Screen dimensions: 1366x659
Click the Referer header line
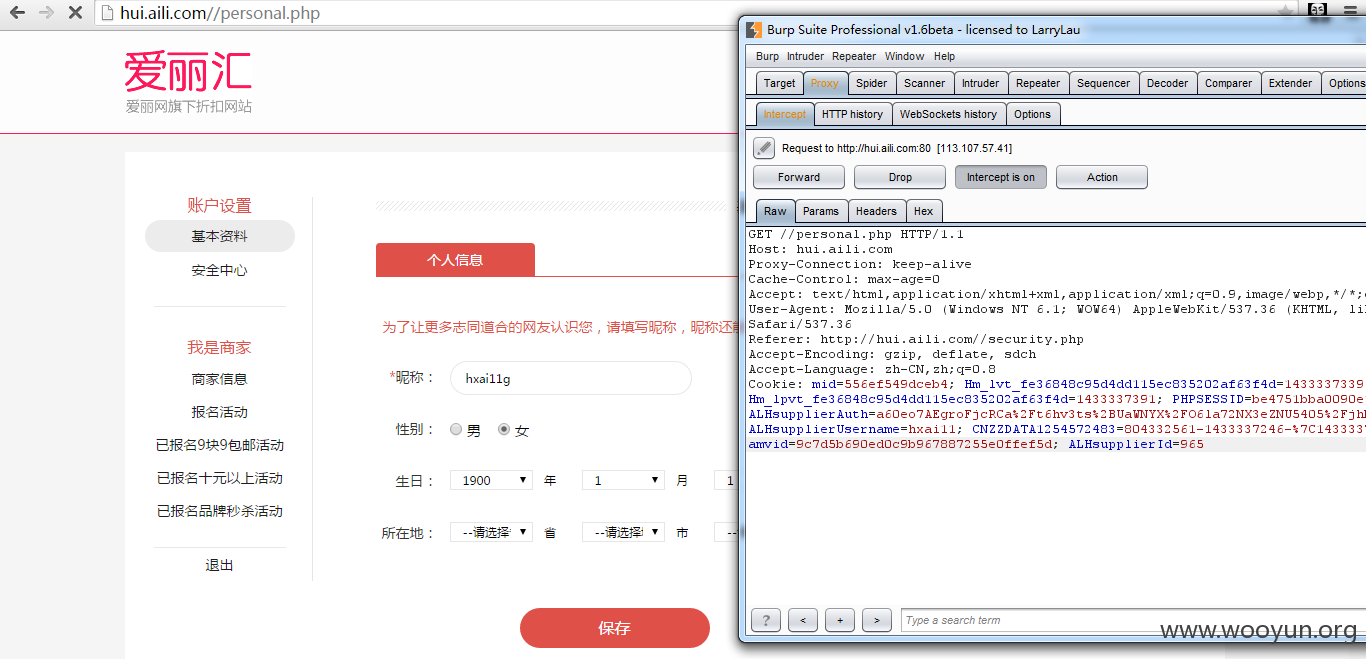click(x=916, y=339)
